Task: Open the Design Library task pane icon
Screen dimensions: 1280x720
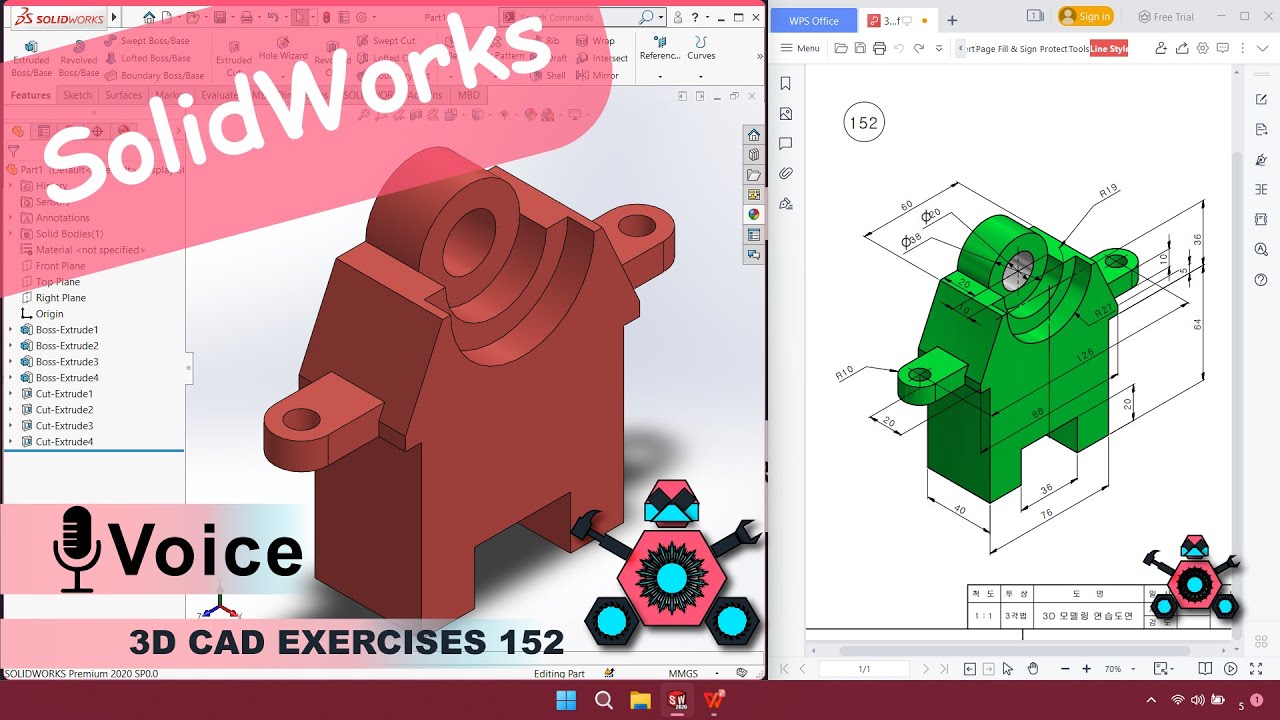Action: (x=754, y=155)
